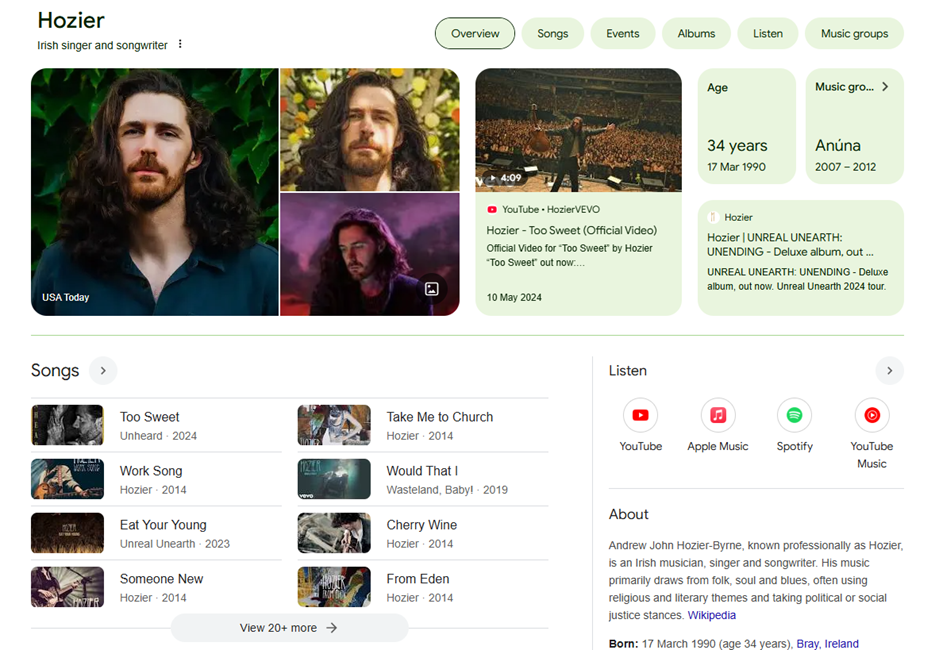
Task: Select the Take Me to Church title
Action: pos(440,417)
